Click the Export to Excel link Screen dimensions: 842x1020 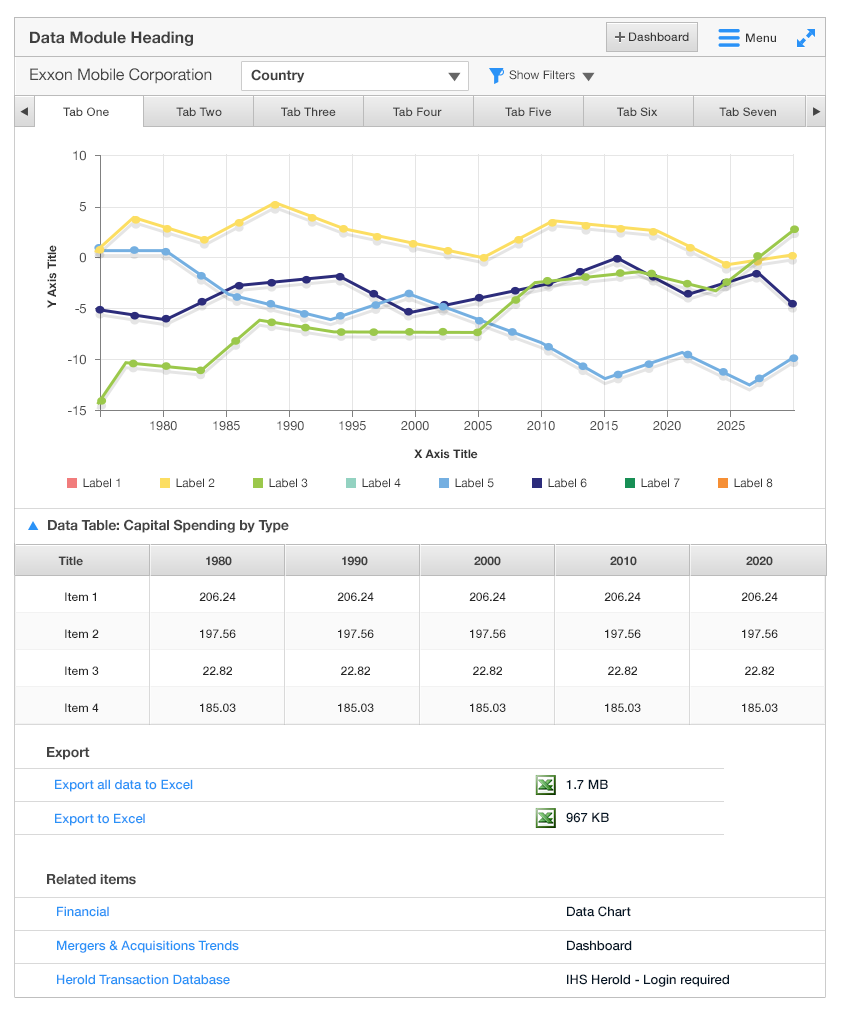pyautogui.click(x=100, y=819)
